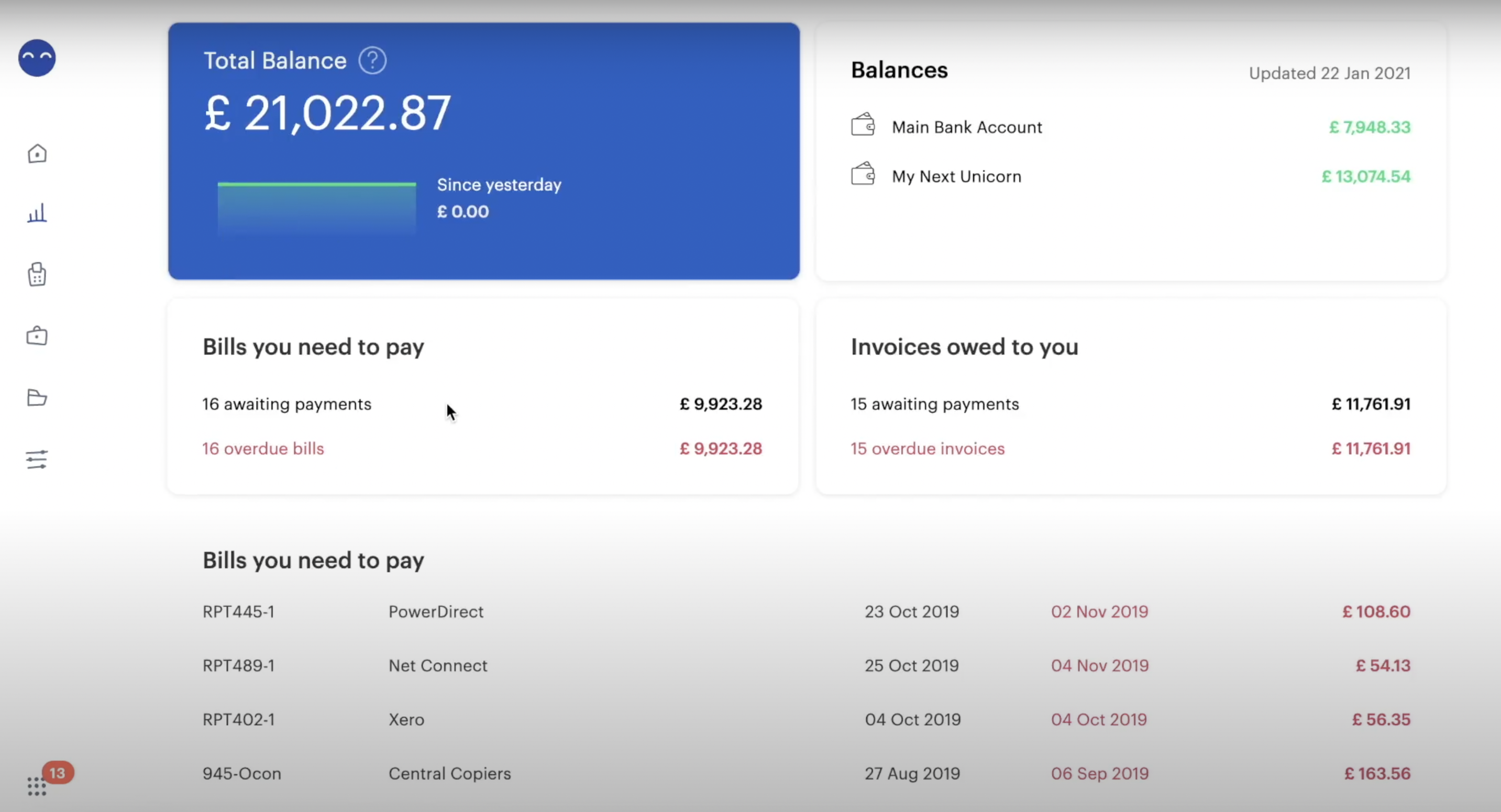The width and height of the screenshot is (1501, 812).
Task: Select Main Bank Account balance row
Action: point(967,127)
